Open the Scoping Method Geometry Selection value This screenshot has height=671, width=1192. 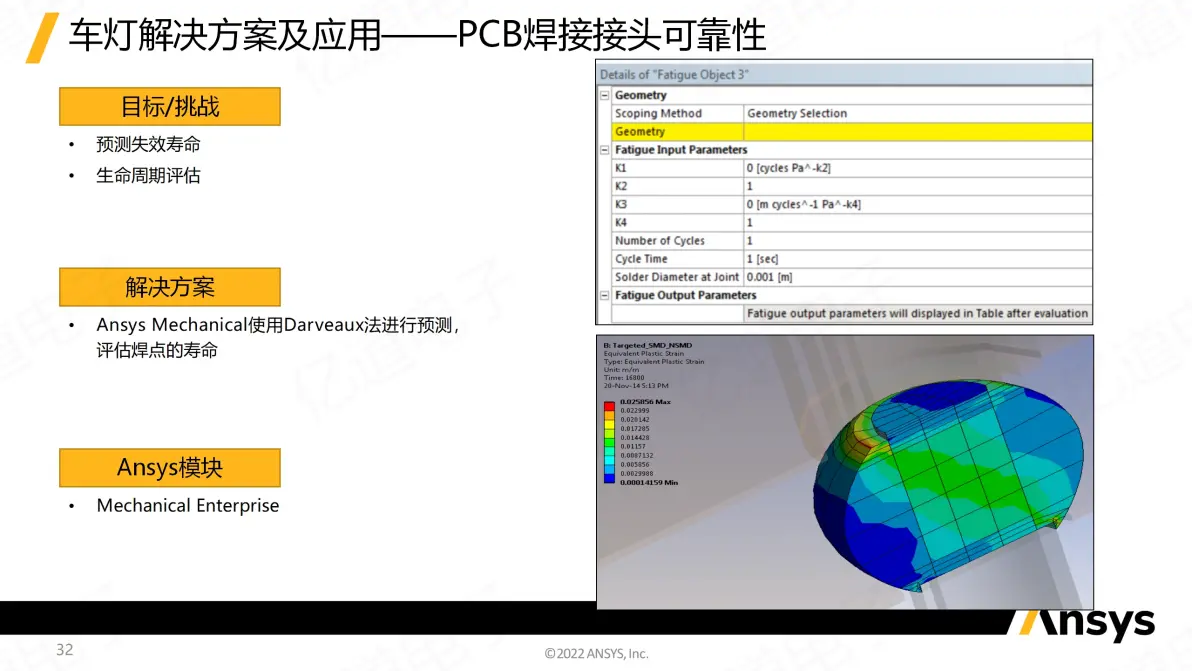(x=918, y=113)
